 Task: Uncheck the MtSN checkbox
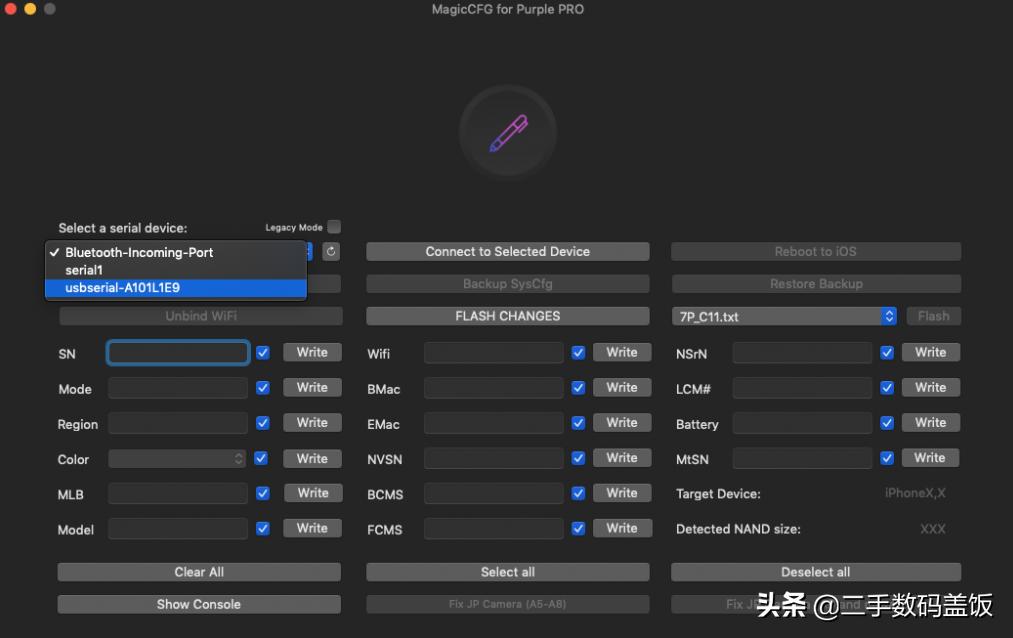886,457
